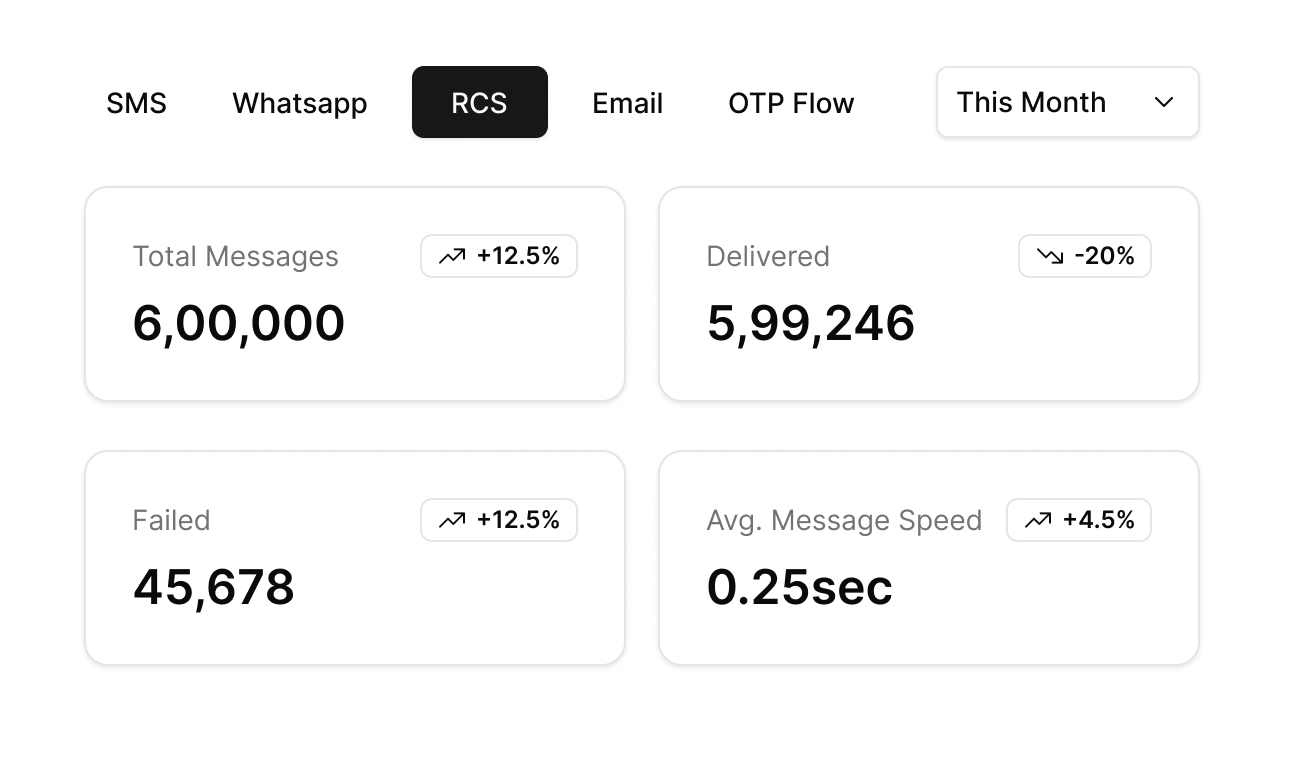Click the -20% badge on Delivered card

[x=1085, y=256]
